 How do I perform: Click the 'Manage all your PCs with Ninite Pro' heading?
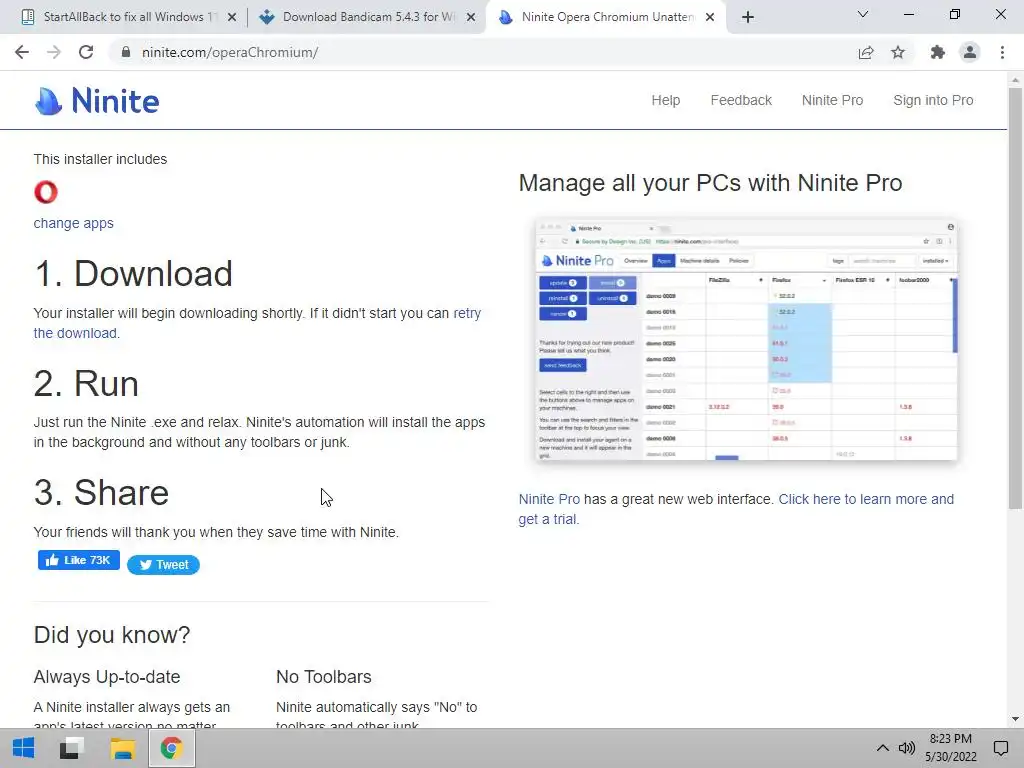(711, 183)
